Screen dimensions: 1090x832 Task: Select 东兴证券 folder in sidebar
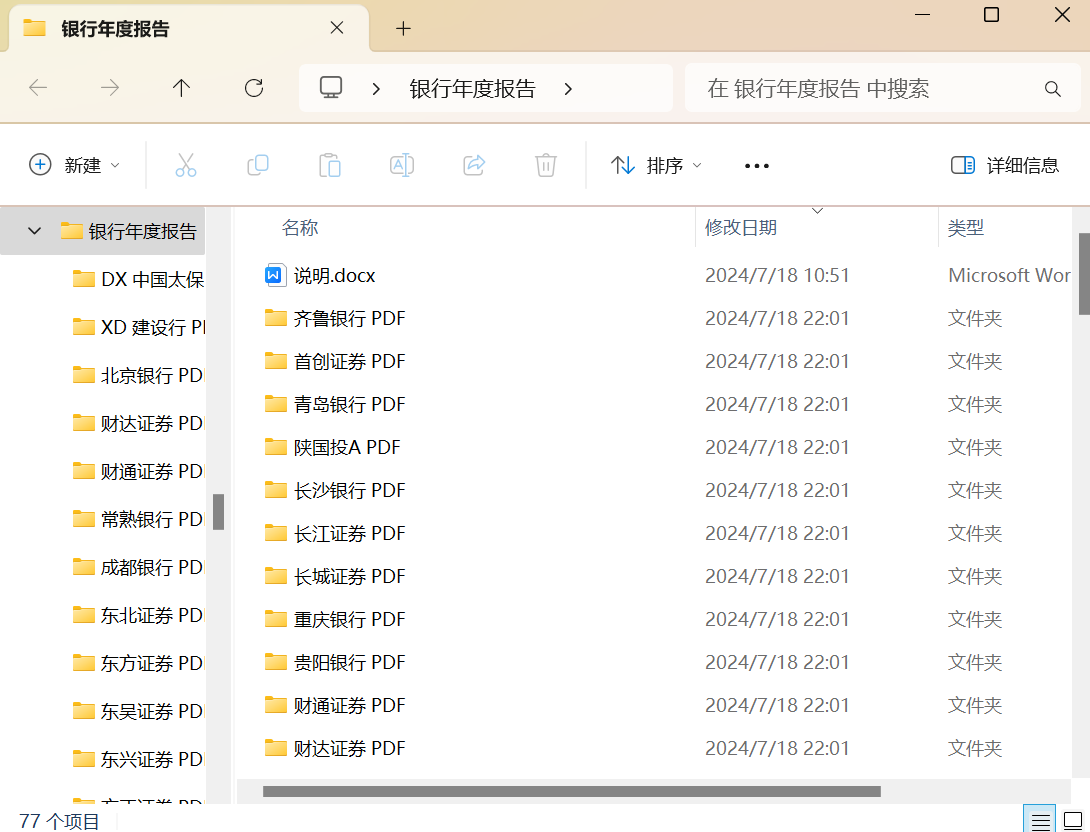point(138,759)
